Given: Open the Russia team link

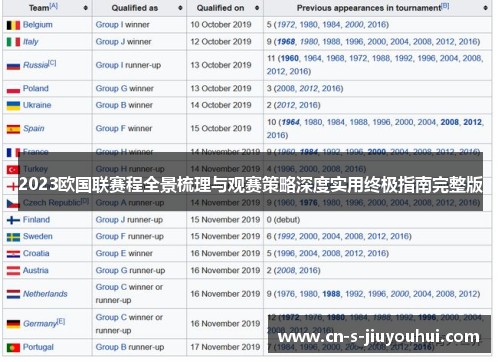Looking at the screenshot, I should click(x=36, y=65).
